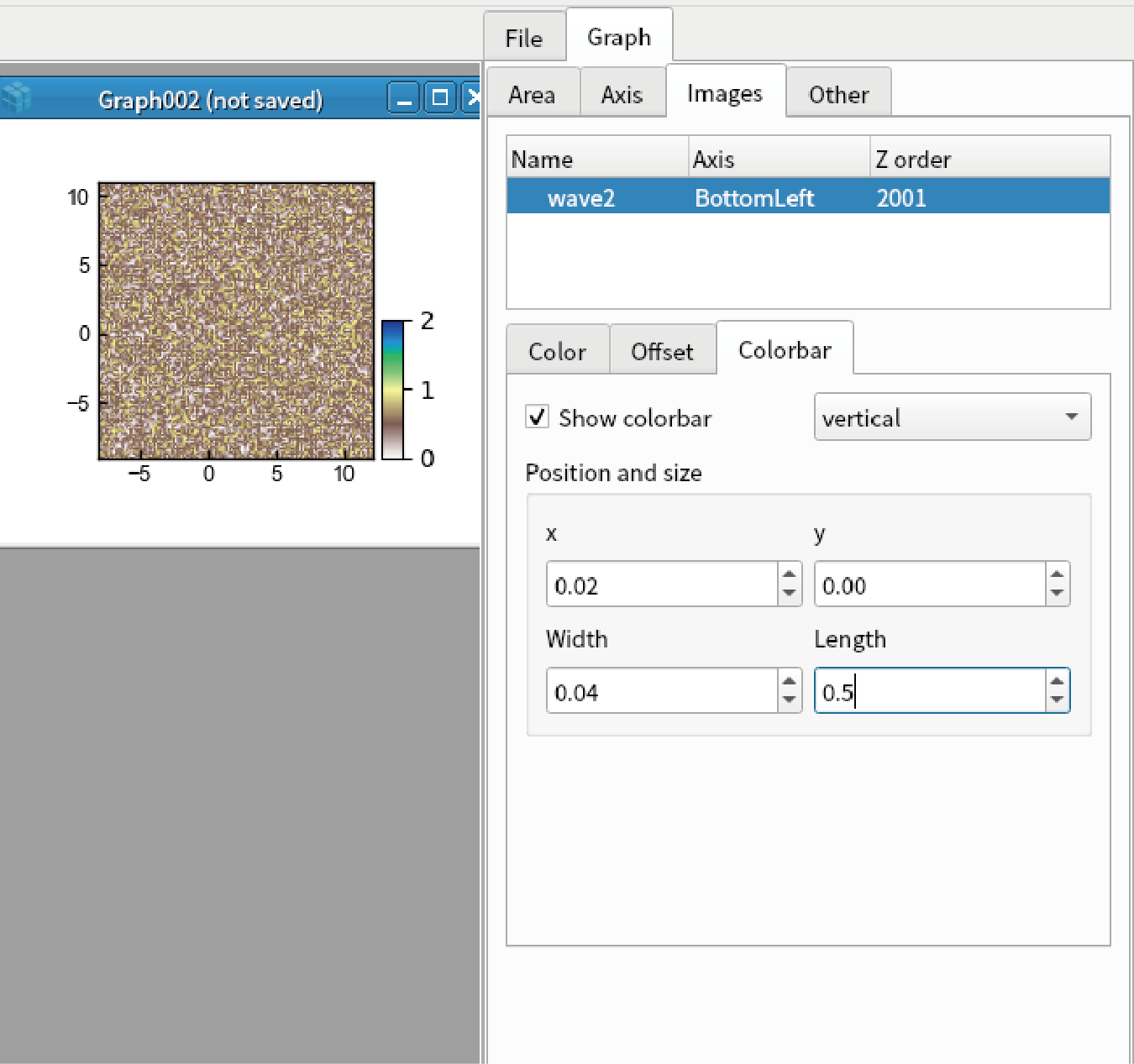Screen dimensions: 1134x1064
Task: Switch to the File tab
Action: pos(524,38)
